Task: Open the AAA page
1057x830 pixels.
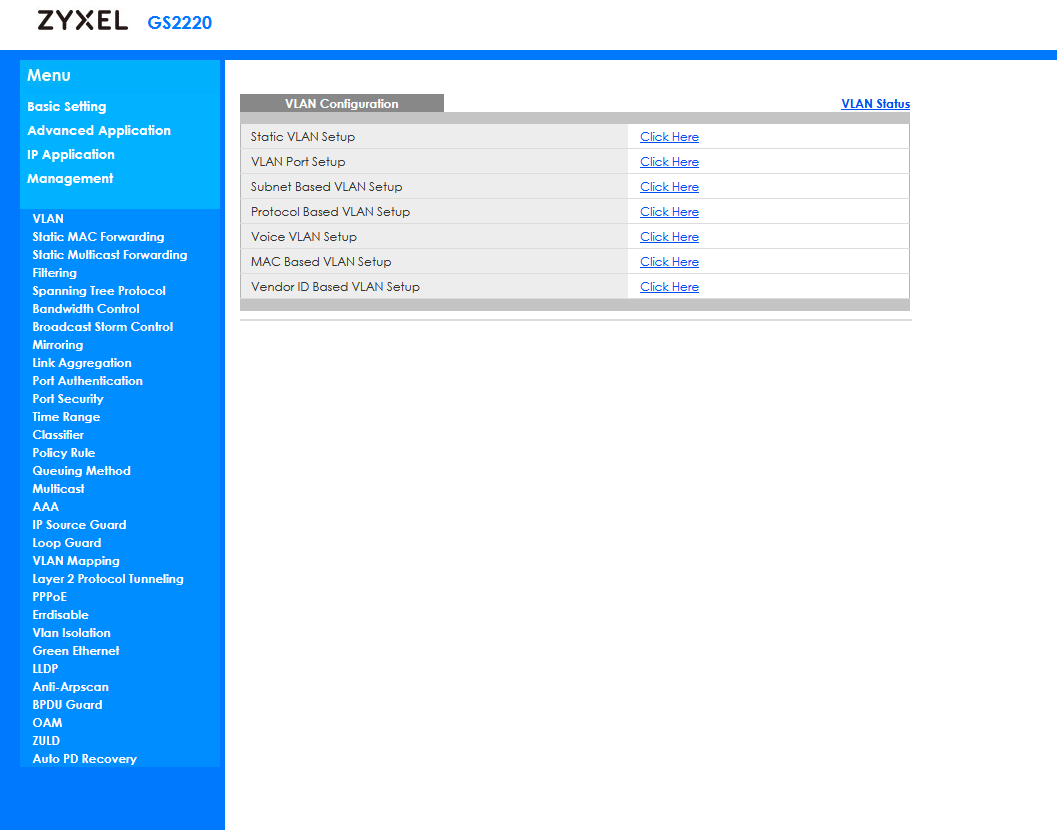Action: click(x=46, y=507)
